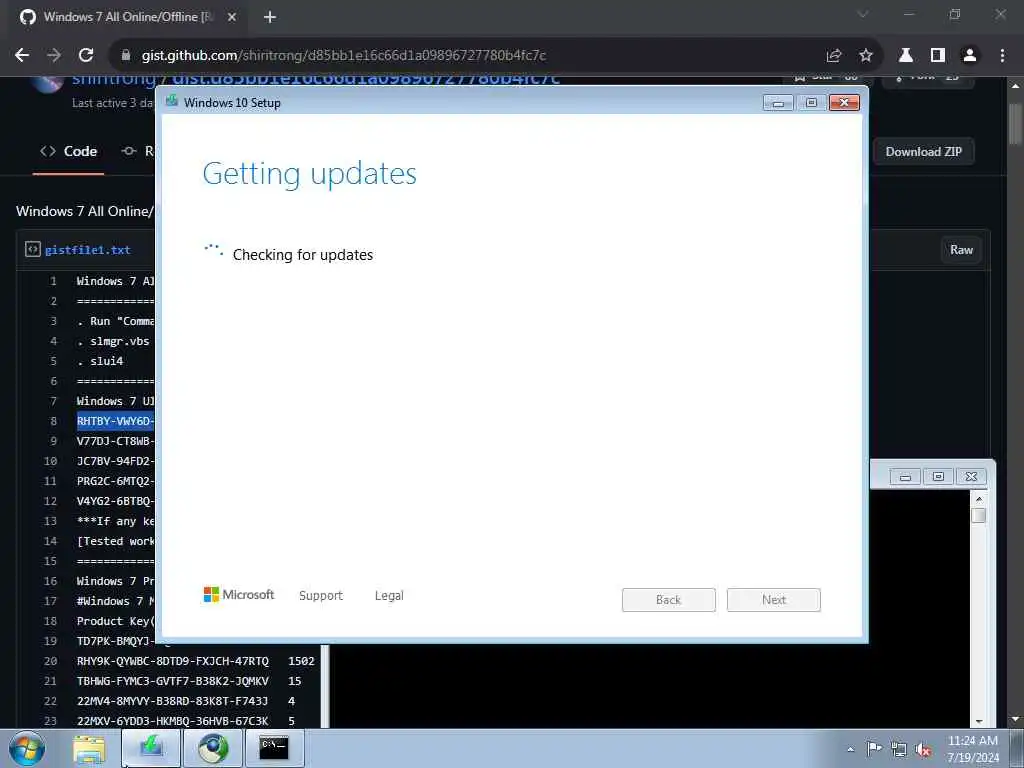Maximize the Windows 10 Setup window
The height and width of the screenshot is (768, 1024).
(811, 103)
